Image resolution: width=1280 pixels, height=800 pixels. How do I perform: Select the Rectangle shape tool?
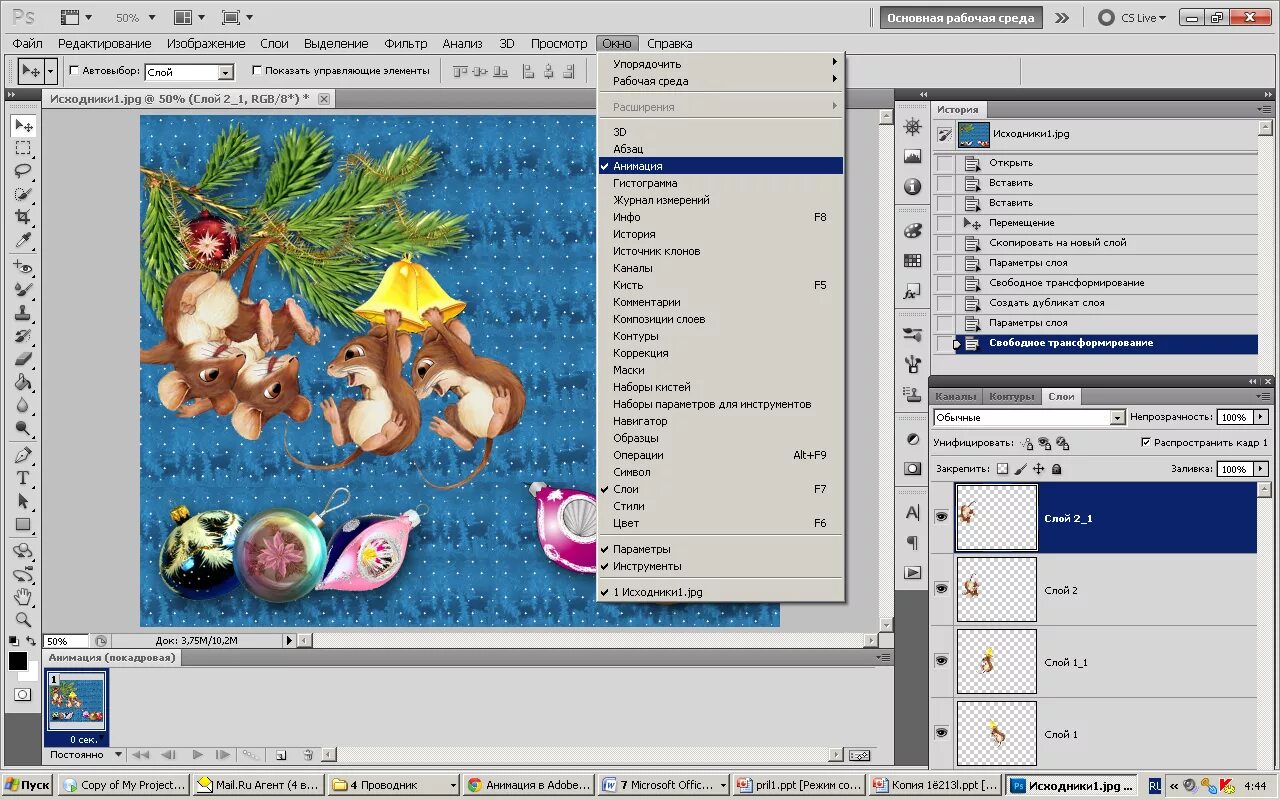23,524
